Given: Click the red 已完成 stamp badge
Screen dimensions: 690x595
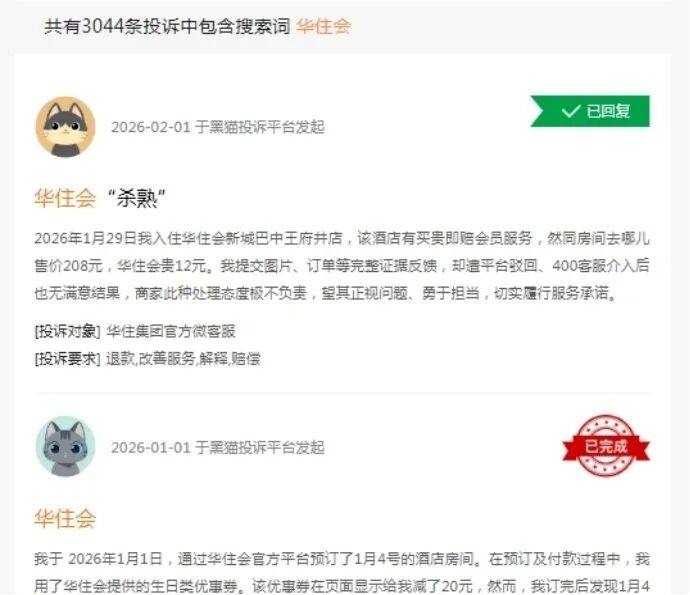Looking at the screenshot, I should [606, 445].
